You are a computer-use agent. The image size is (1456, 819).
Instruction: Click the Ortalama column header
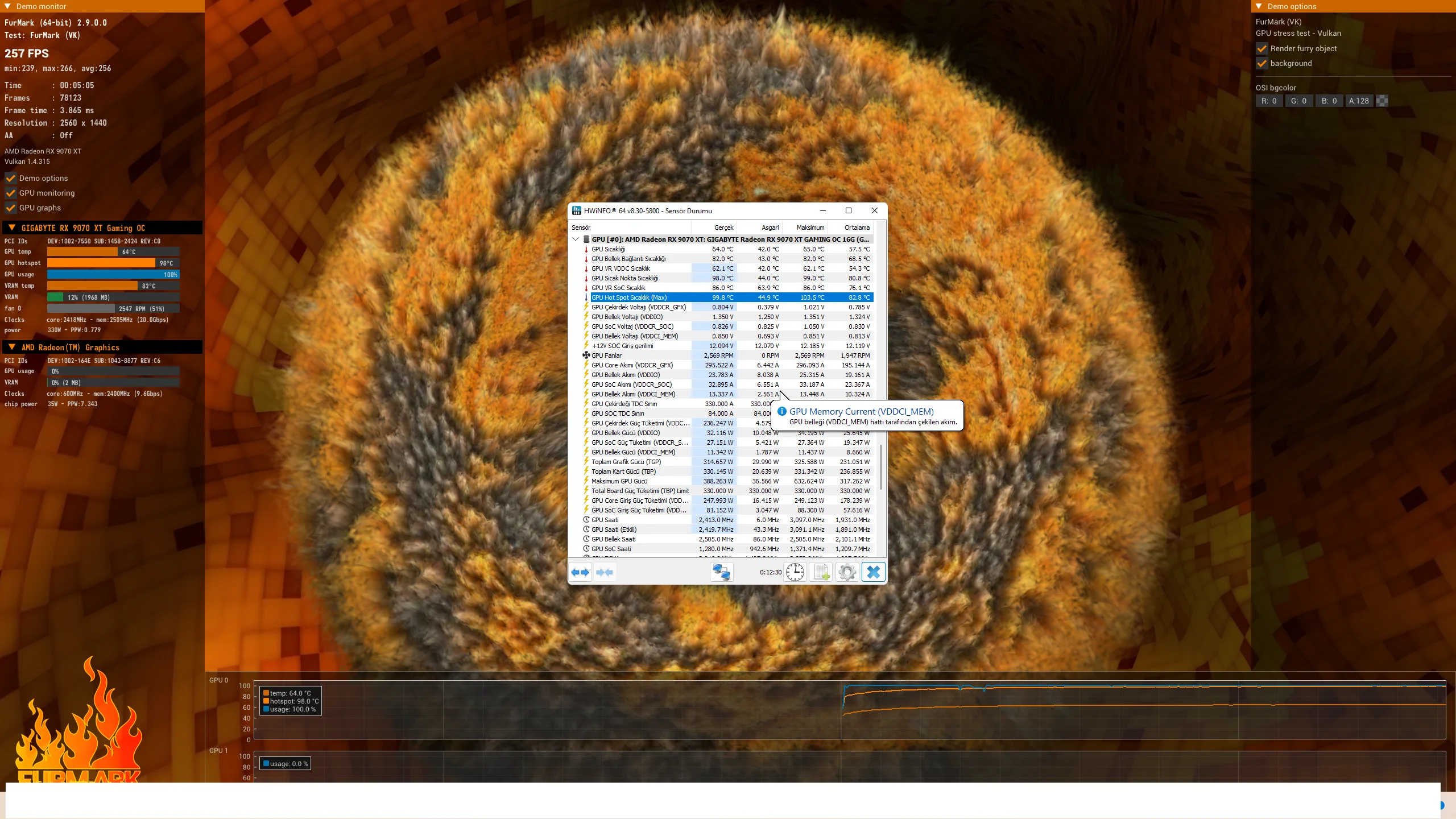(x=857, y=227)
